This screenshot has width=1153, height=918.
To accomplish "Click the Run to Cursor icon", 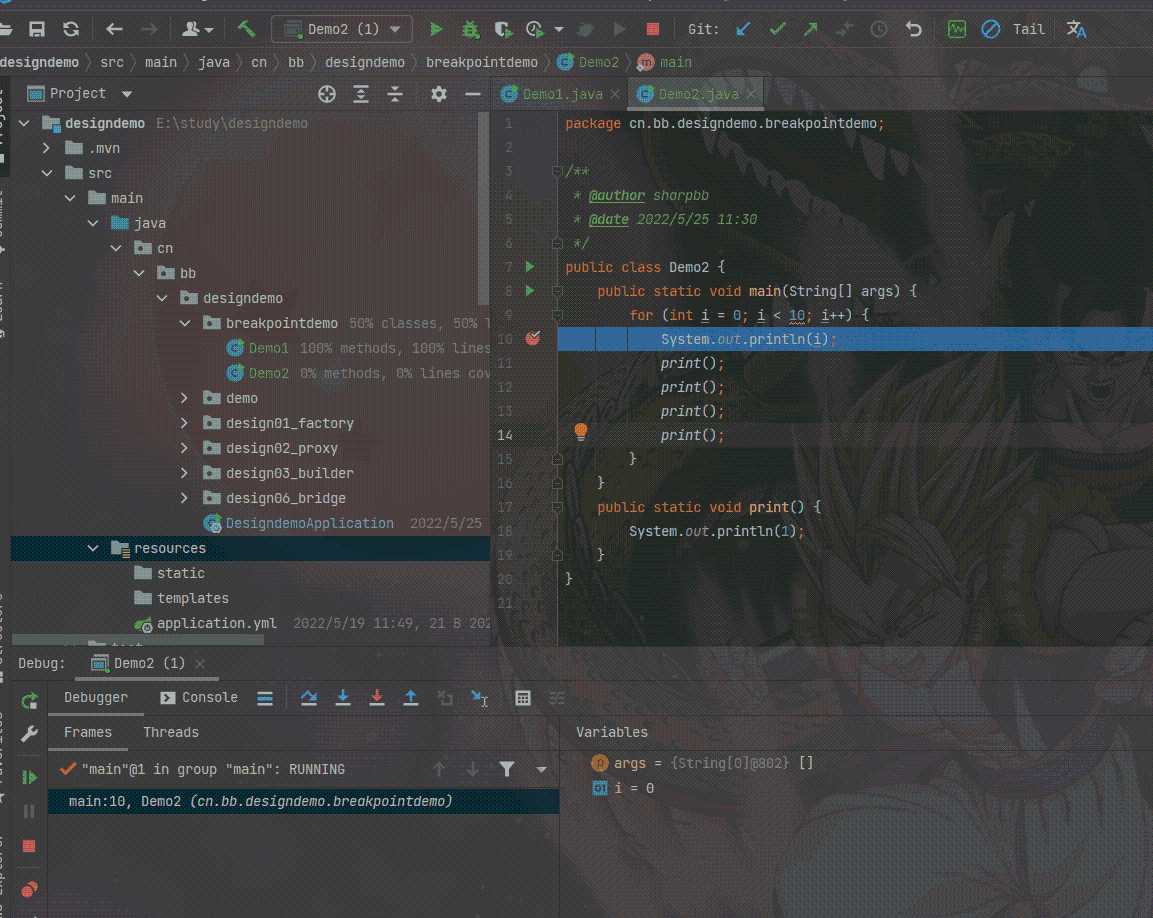I will 479,697.
